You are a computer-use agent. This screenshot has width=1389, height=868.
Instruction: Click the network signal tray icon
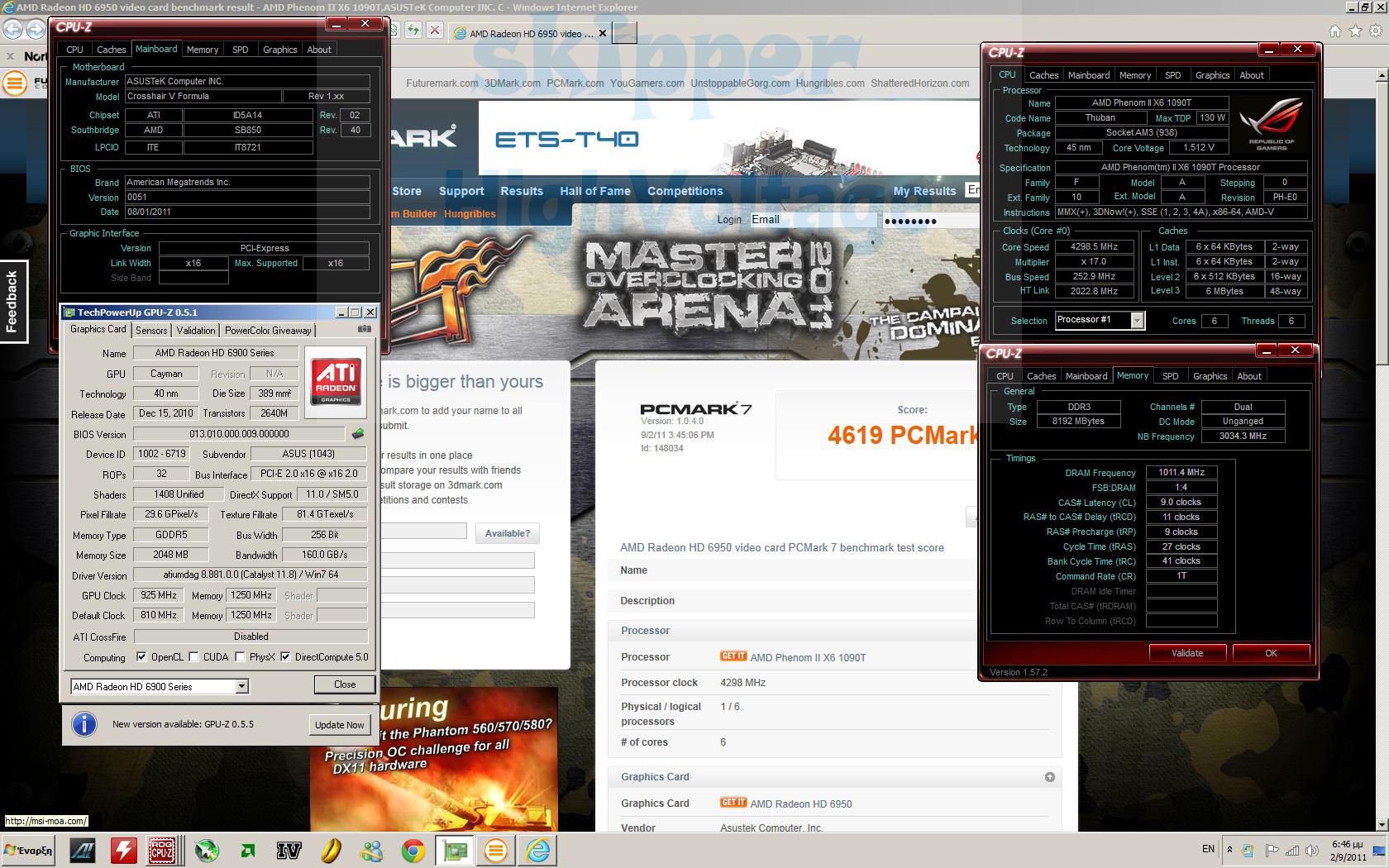pos(1292,850)
